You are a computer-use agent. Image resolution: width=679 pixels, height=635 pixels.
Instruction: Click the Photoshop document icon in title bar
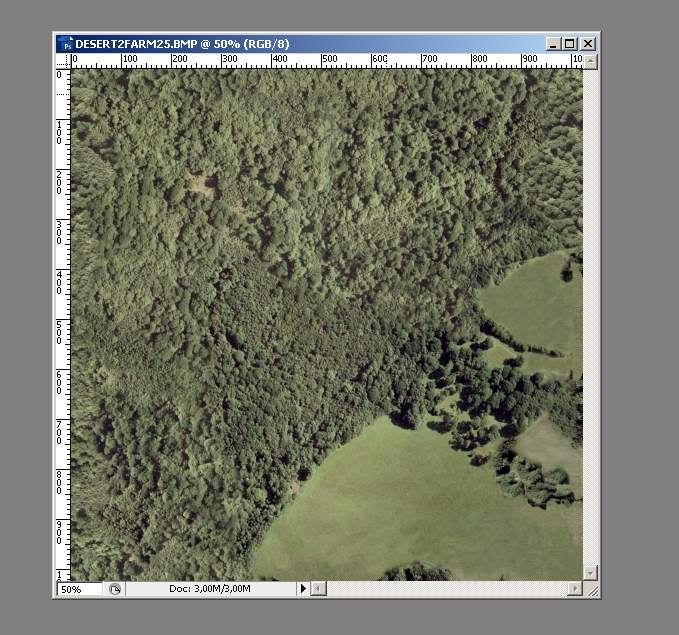click(x=65, y=44)
